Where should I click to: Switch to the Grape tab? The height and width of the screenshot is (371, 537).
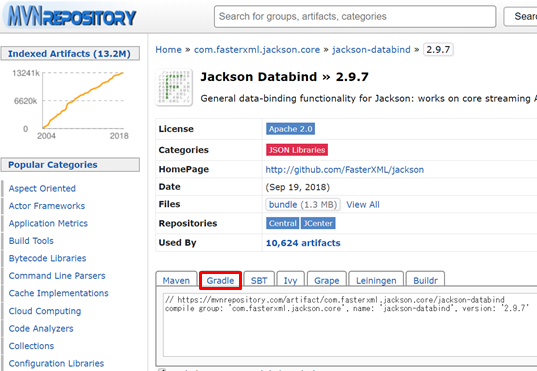[x=327, y=281]
